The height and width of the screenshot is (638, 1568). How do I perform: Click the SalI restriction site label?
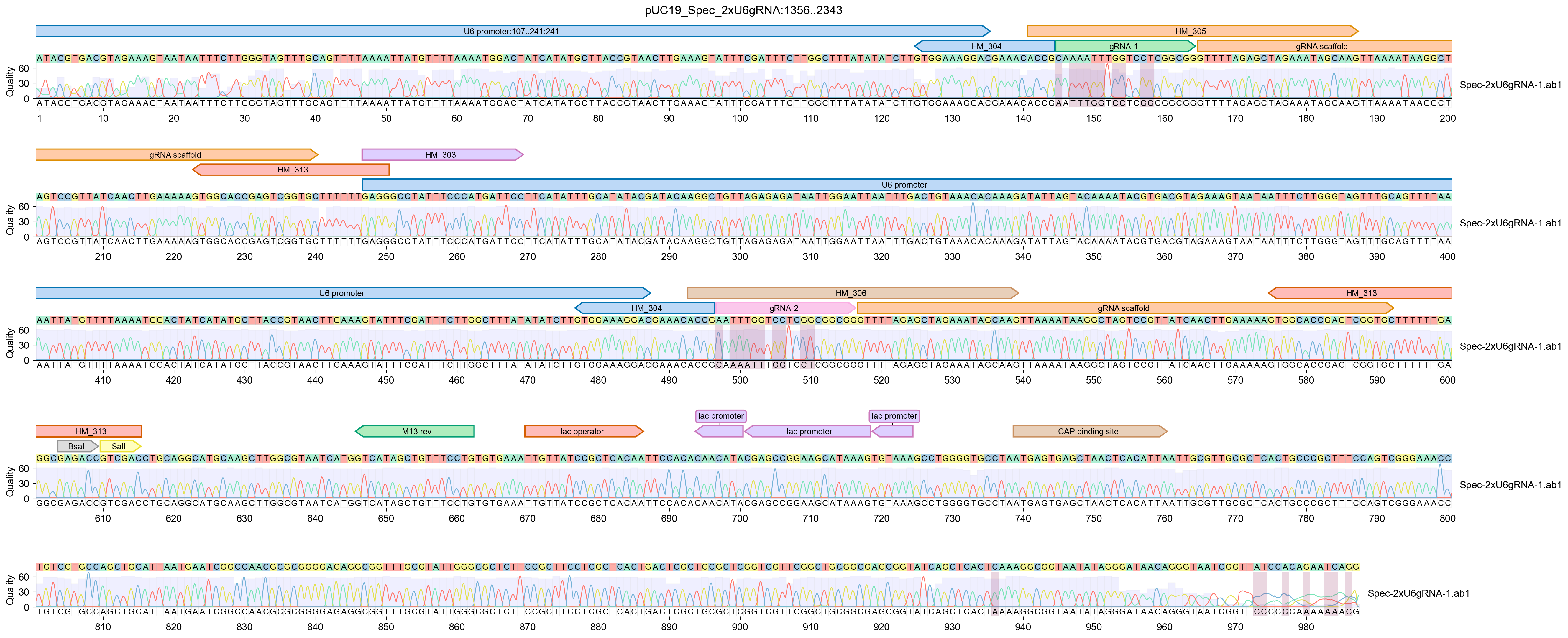119,446
